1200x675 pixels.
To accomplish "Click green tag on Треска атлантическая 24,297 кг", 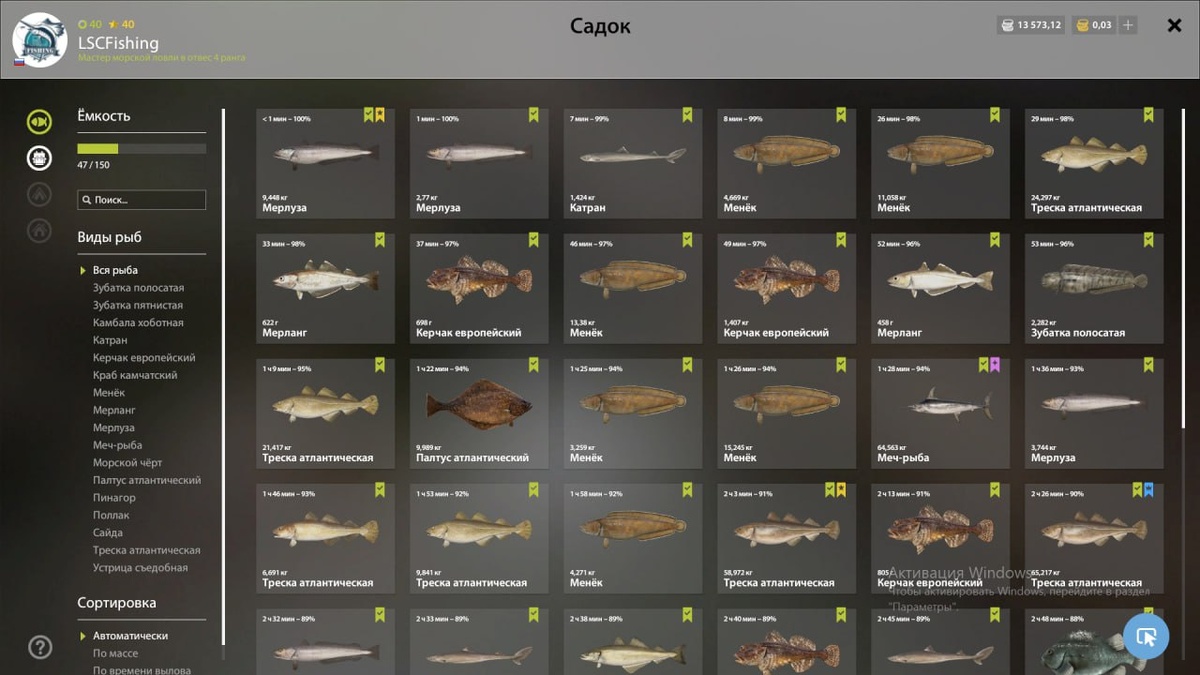I will (1149, 115).
